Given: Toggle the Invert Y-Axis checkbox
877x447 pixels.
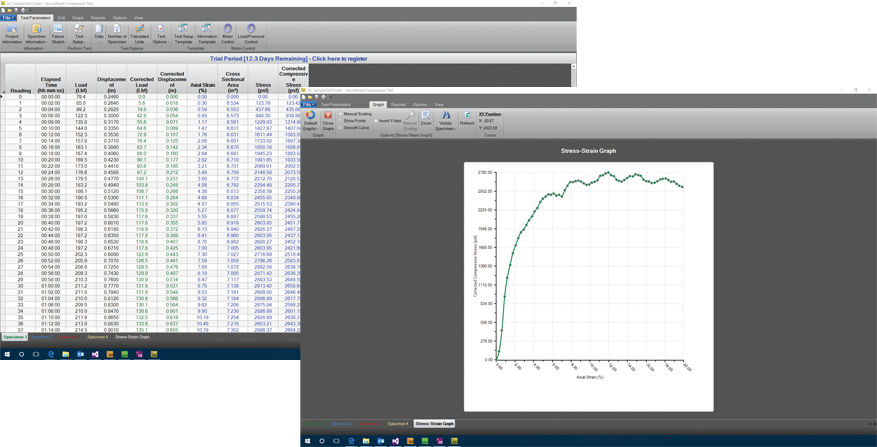Looking at the screenshot, I should click(x=377, y=121).
